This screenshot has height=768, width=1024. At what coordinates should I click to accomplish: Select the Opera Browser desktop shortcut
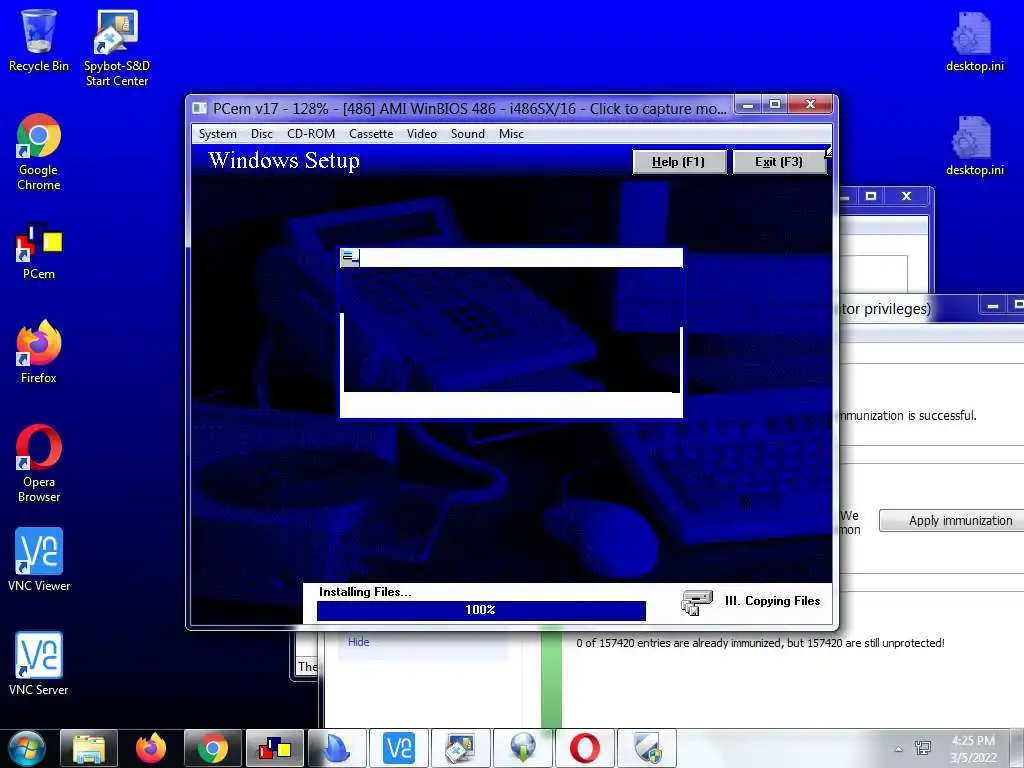pyautogui.click(x=39, y=464)
